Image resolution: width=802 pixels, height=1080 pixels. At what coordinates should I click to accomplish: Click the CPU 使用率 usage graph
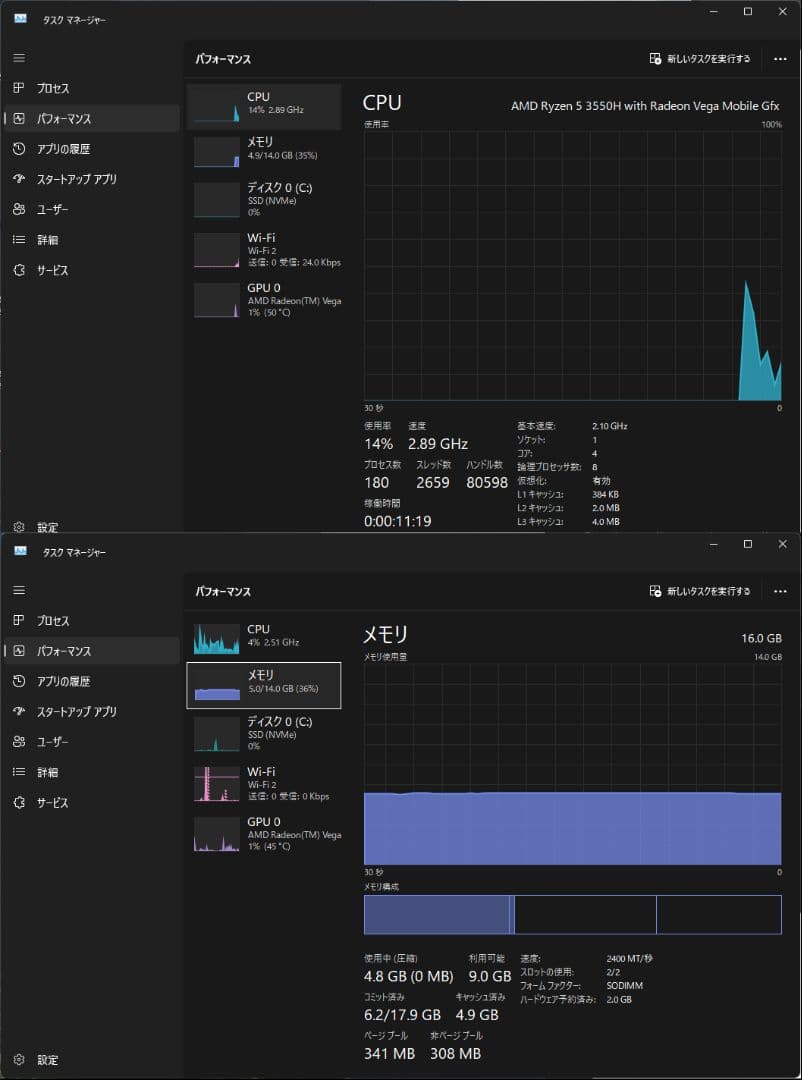click(x=572, y=265)
